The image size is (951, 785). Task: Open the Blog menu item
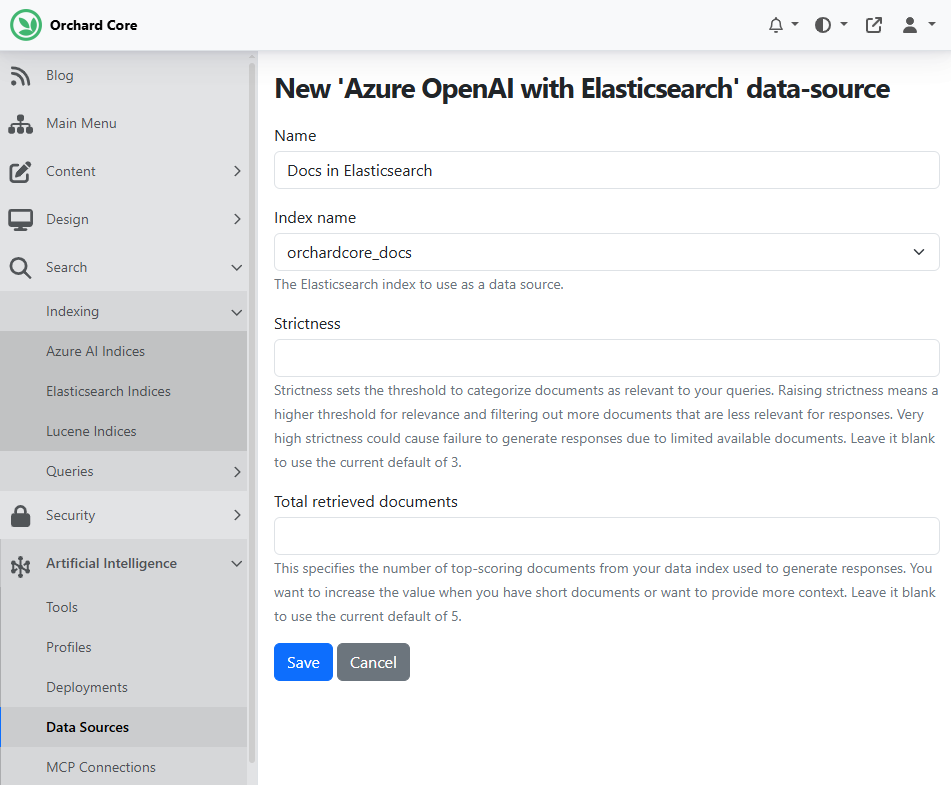pos(59,75)
